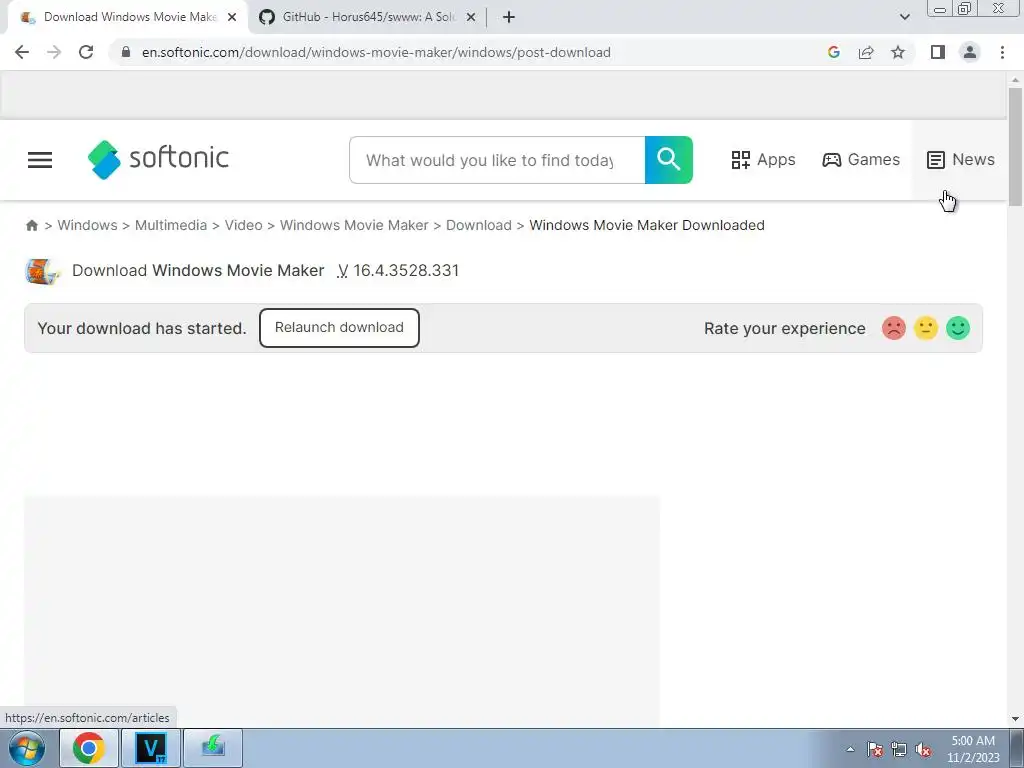Open the hamburger menu on Softonic
The image size is (1024, 768).
pos(40,160)
